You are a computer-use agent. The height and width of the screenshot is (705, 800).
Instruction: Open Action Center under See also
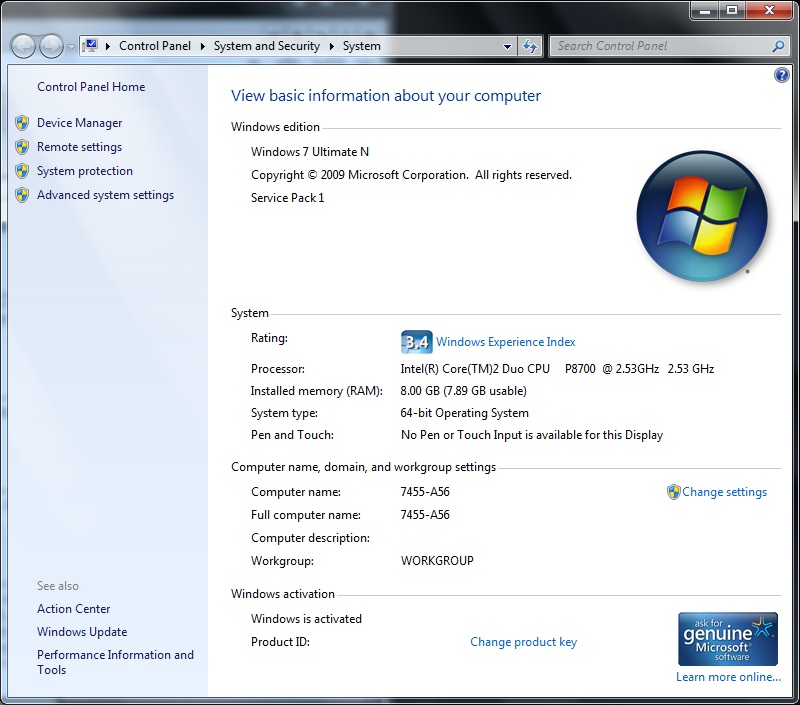73,609
